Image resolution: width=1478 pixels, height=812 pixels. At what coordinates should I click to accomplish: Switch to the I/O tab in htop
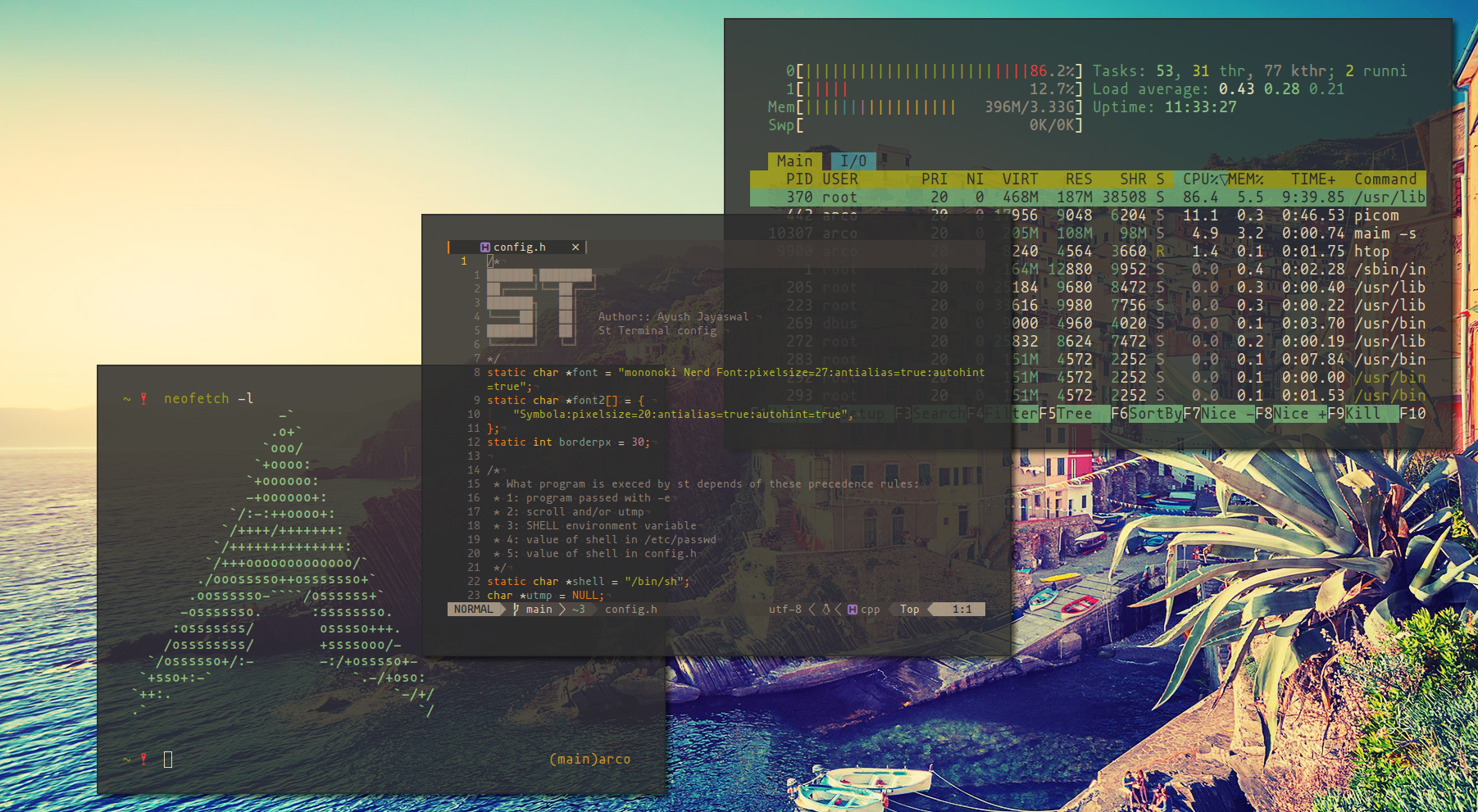tap(853, 161)
